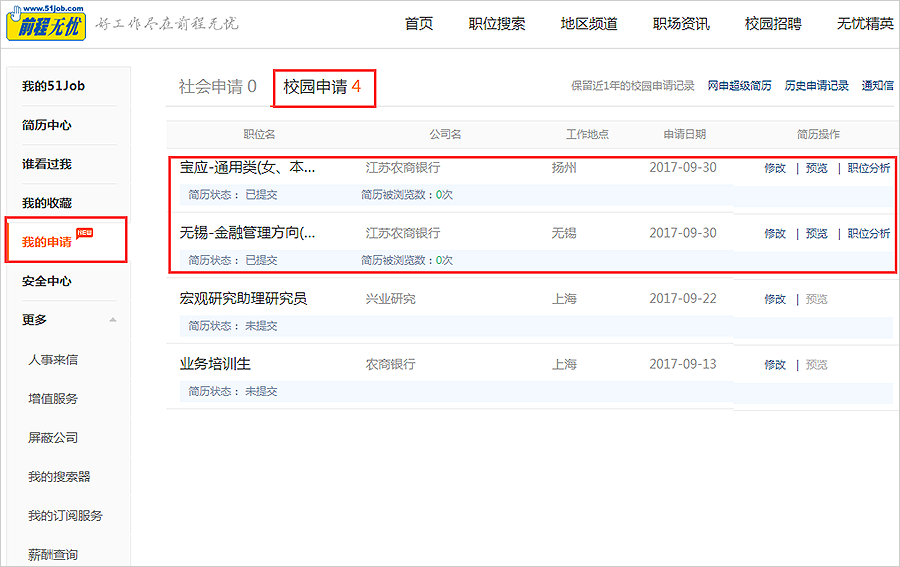Image resolution: width=900 pixels, height=567 pixels.
Task: Open 增值服务 under 更多
Action: pyautogui.click(x=53, y=399)
